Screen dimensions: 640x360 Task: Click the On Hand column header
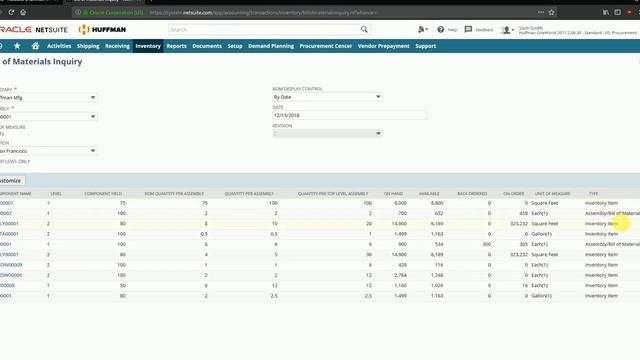[393, 193]
